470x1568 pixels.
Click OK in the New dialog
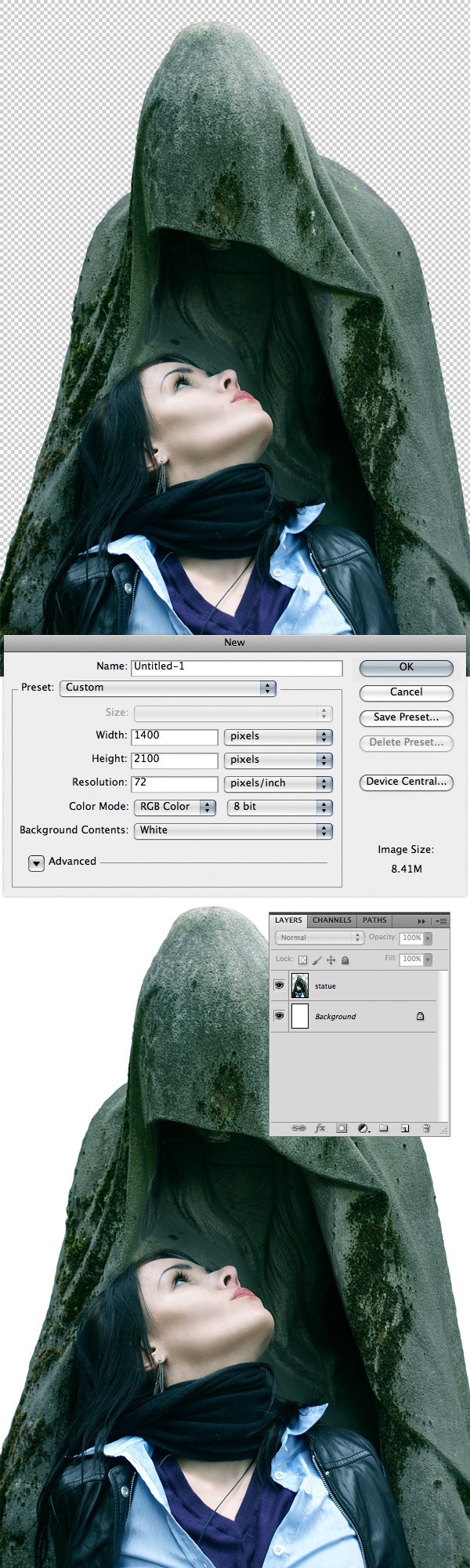tap(406, 667)
